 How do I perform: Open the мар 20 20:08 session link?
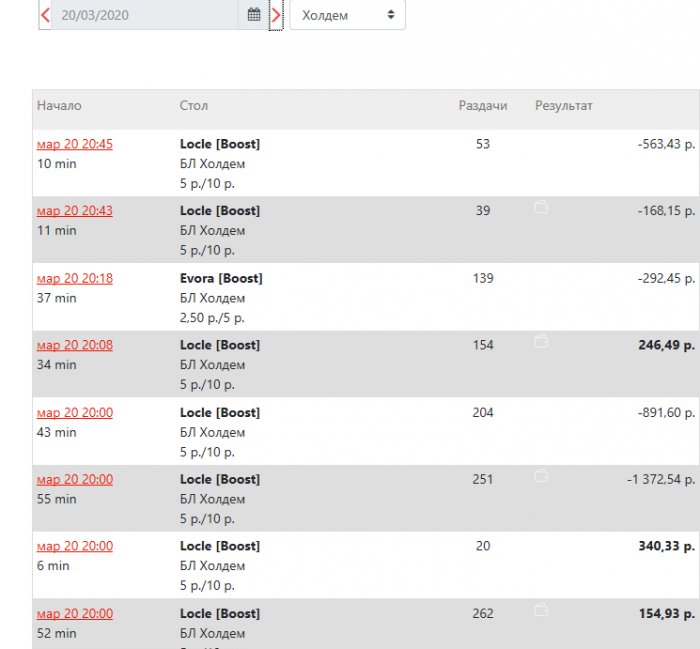75,345
